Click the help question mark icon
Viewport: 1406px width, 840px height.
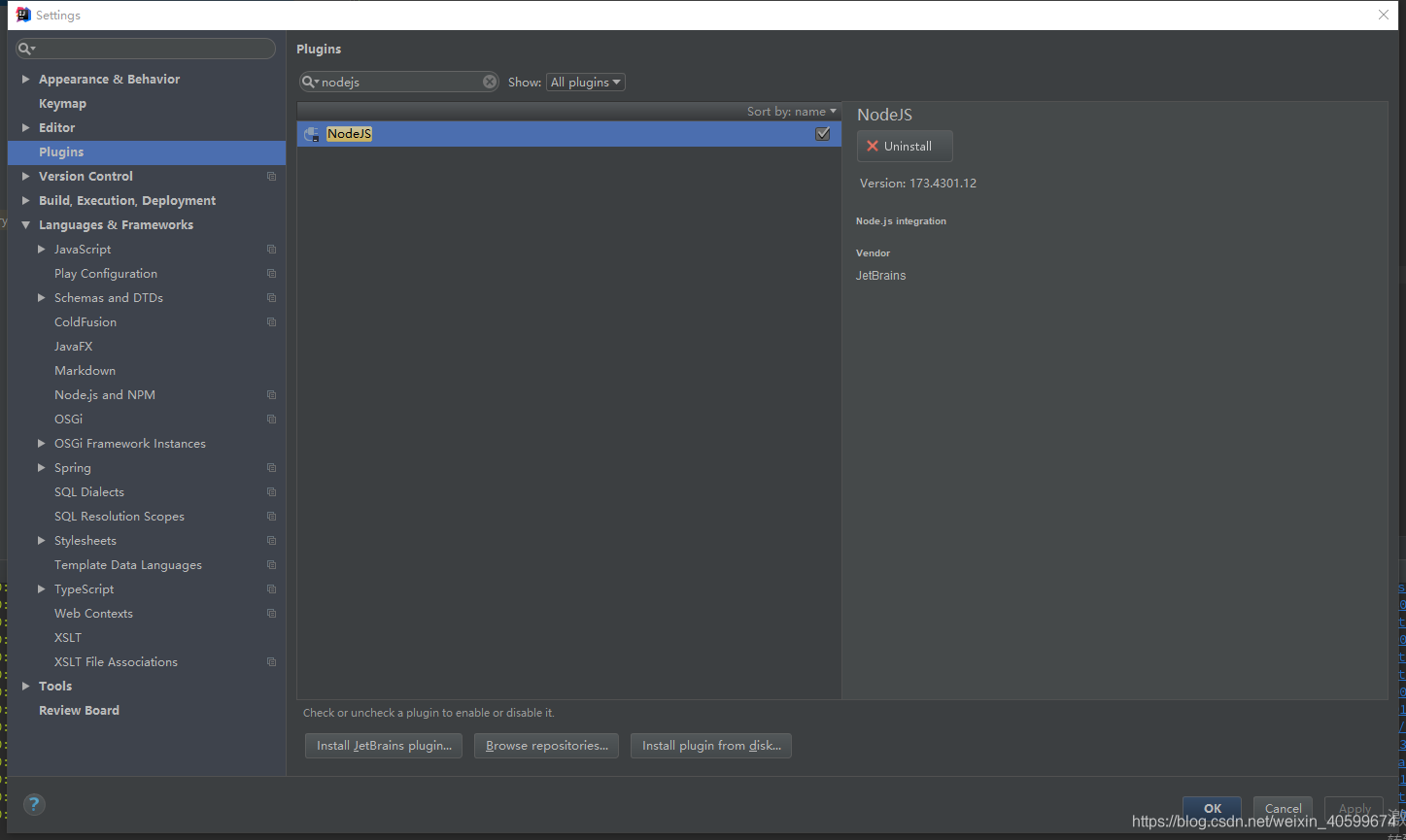point(34,804)
